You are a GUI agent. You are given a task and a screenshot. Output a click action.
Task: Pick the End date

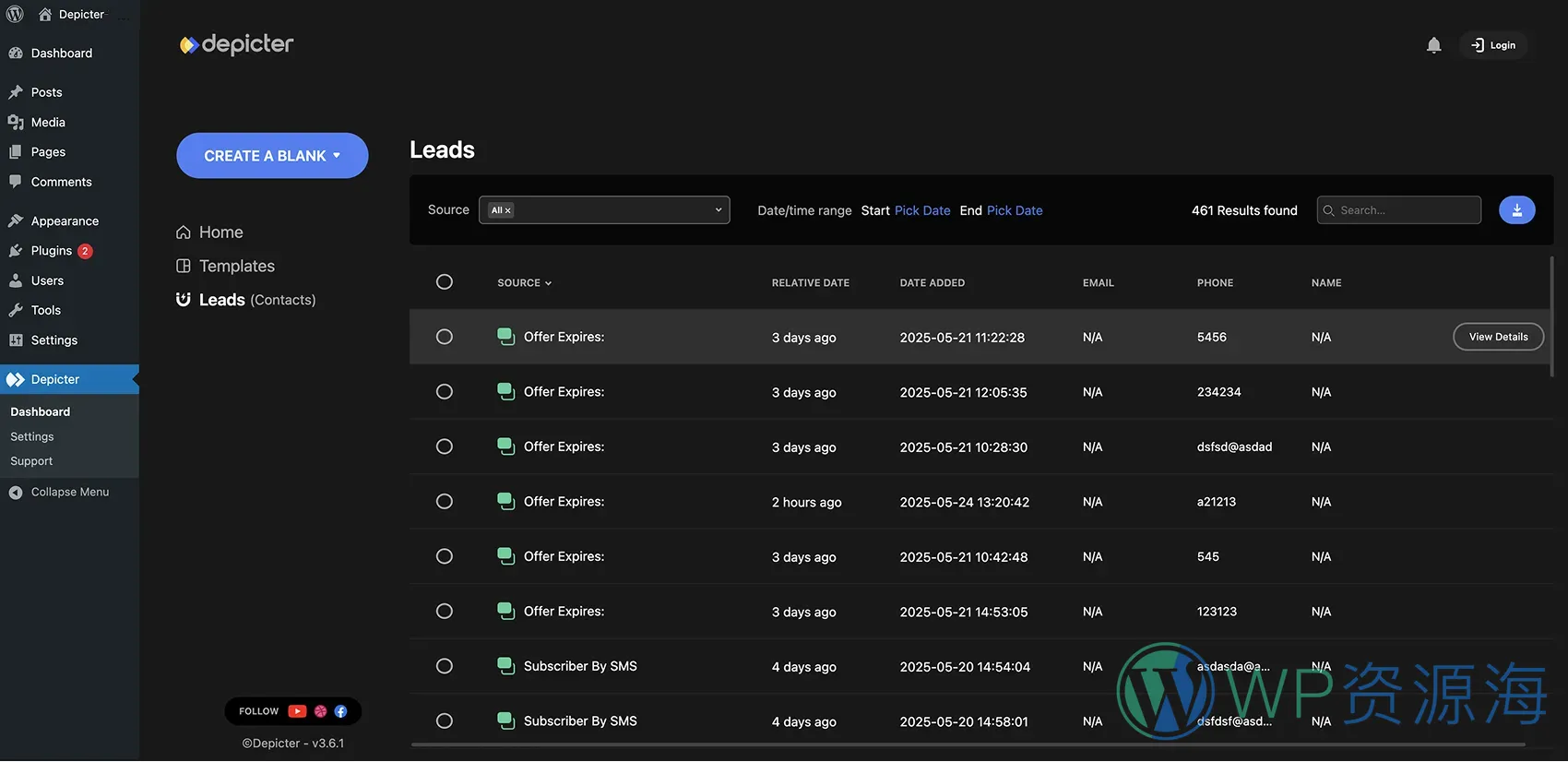(x=1015, y=210)
